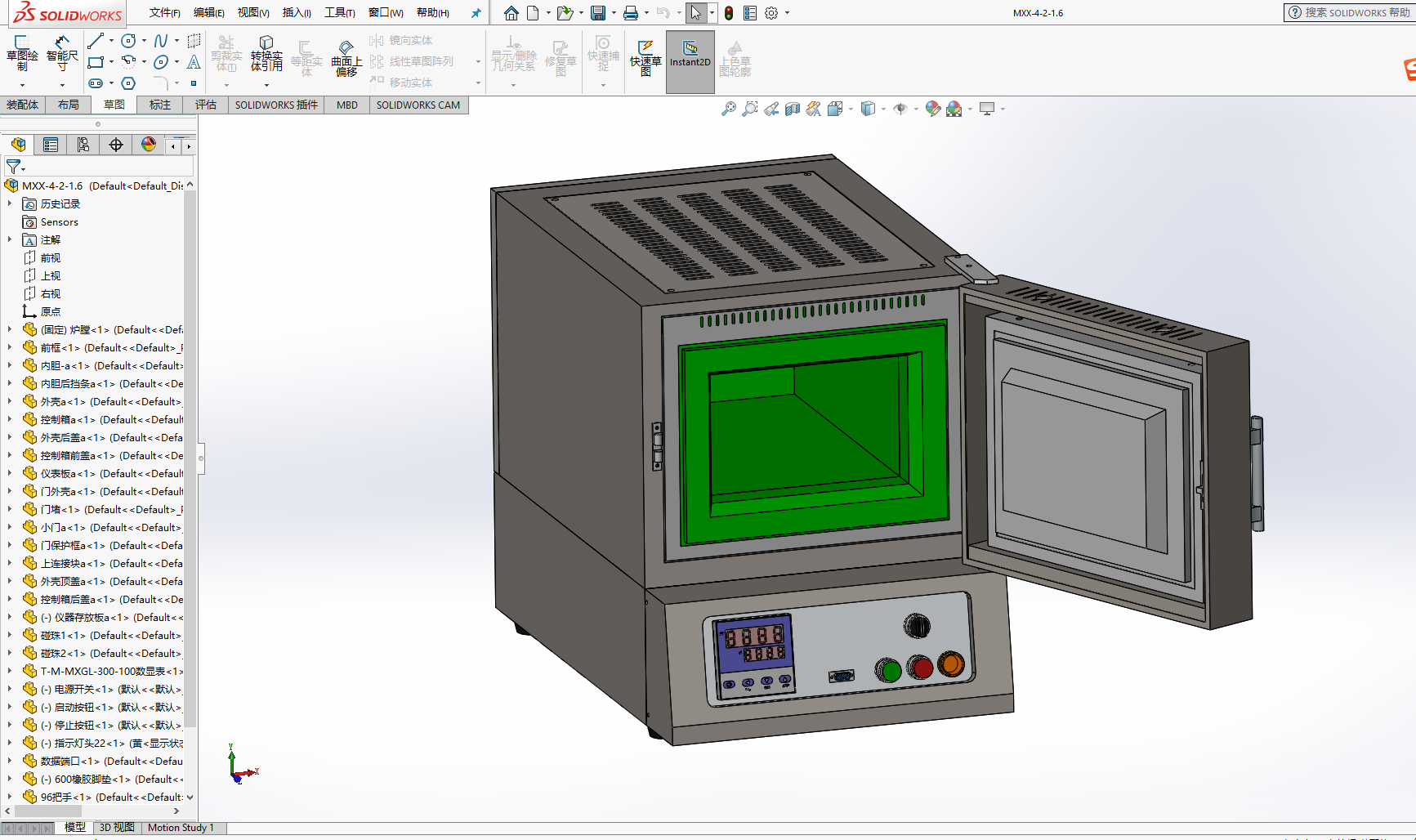Image resolution: width=1416 pixels, height=840 pixels.
Task: Open the 文件(F) menu
Action: 165,13
